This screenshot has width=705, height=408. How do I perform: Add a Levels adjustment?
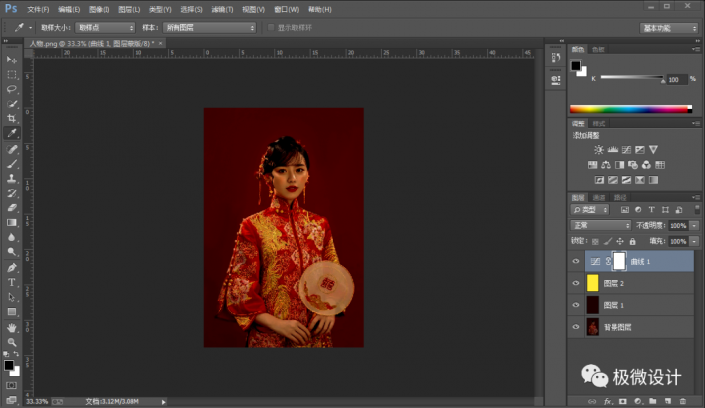612,150
